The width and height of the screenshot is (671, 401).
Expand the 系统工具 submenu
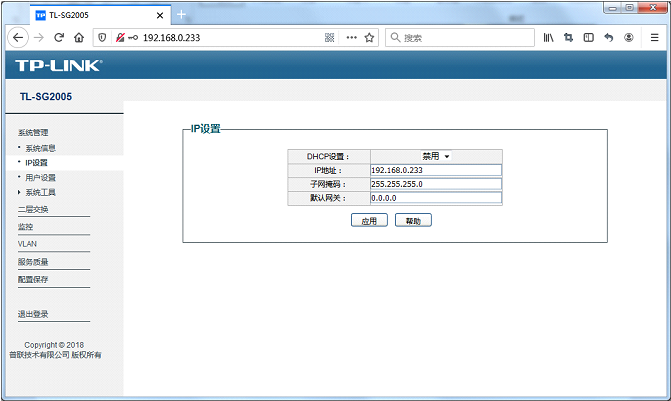pos(41,192)
